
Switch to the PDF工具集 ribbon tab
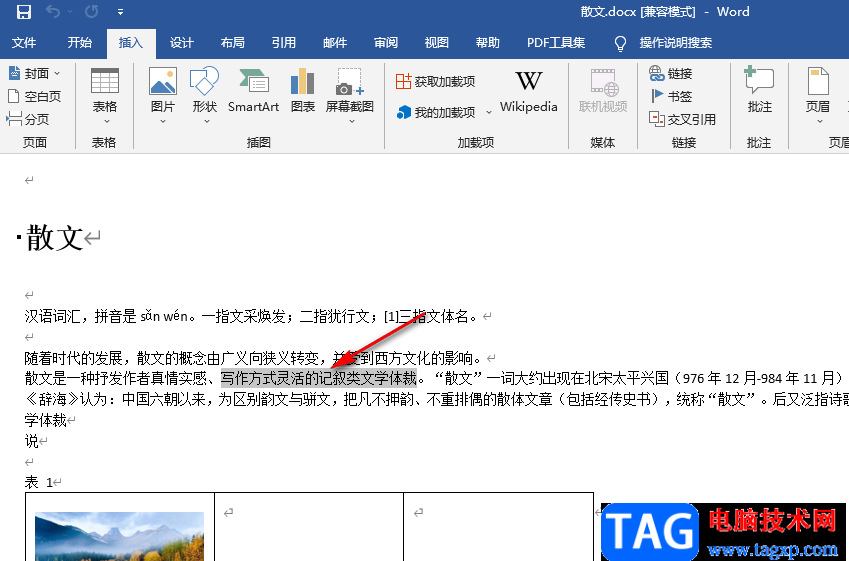click(x=556, y=43)
